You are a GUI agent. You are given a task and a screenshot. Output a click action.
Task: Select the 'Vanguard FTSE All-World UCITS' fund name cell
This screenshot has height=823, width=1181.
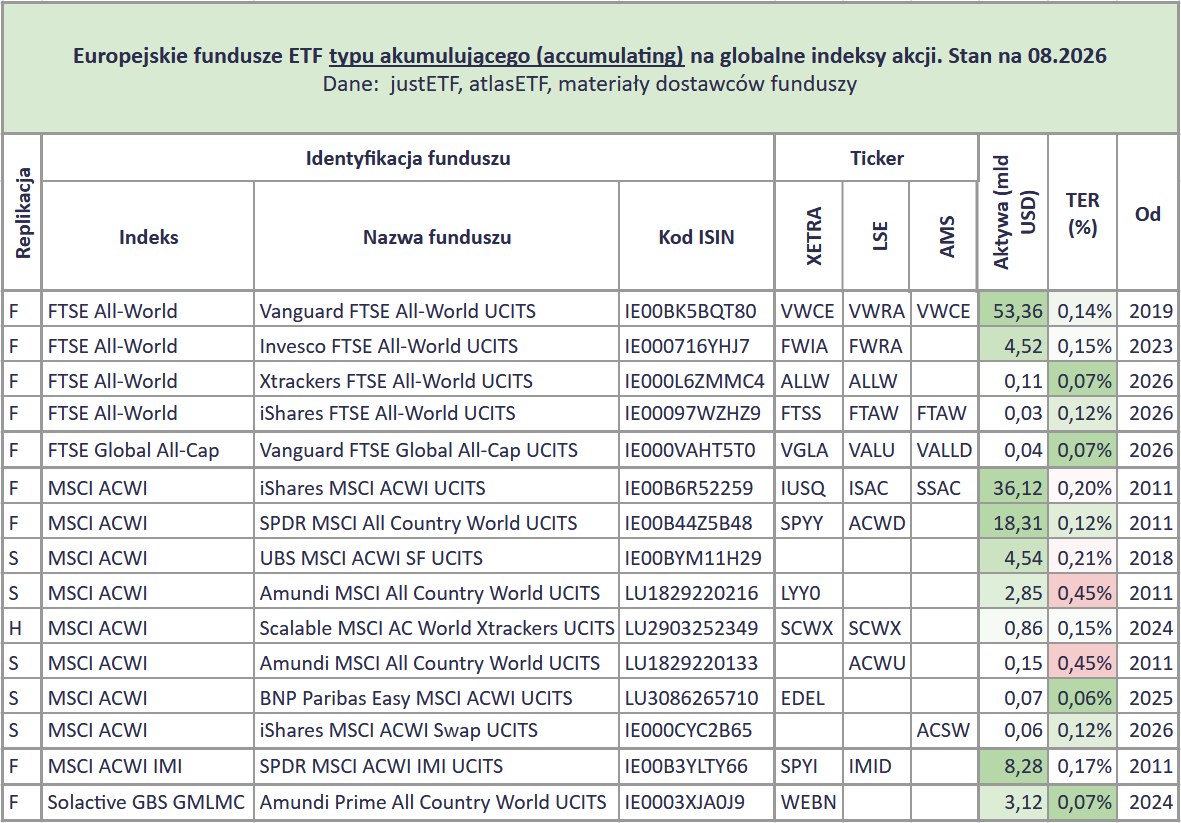(436, 310)
